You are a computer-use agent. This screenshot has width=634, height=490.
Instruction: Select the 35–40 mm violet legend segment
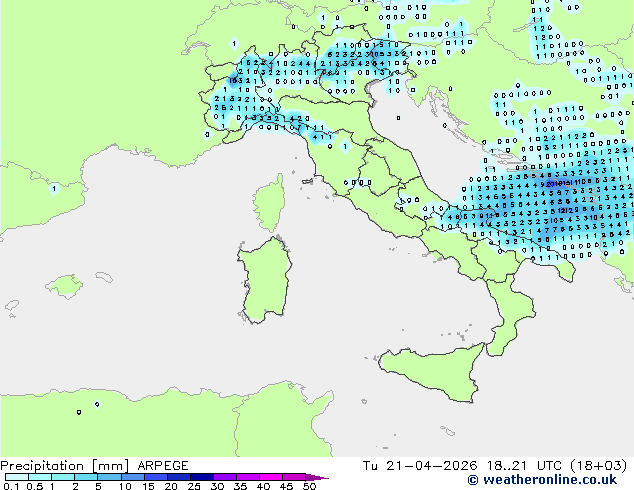pos(247,477)
